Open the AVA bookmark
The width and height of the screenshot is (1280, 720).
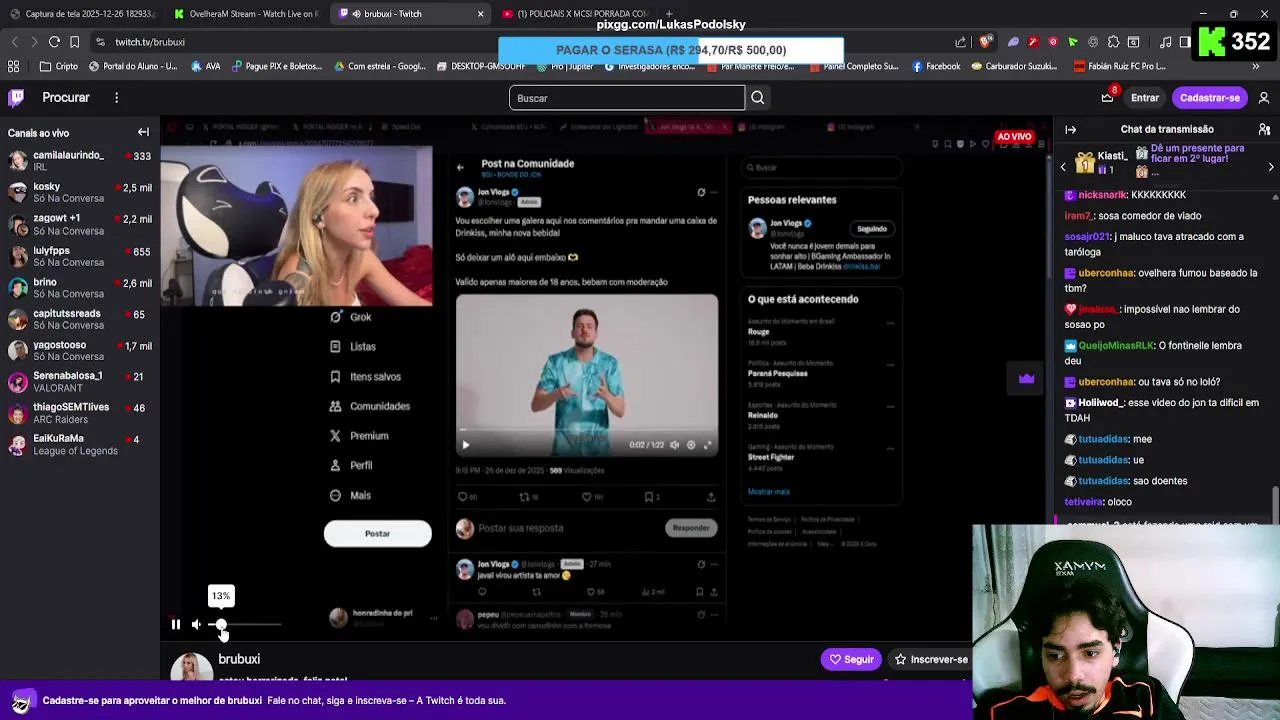click(x=204, y=66)
